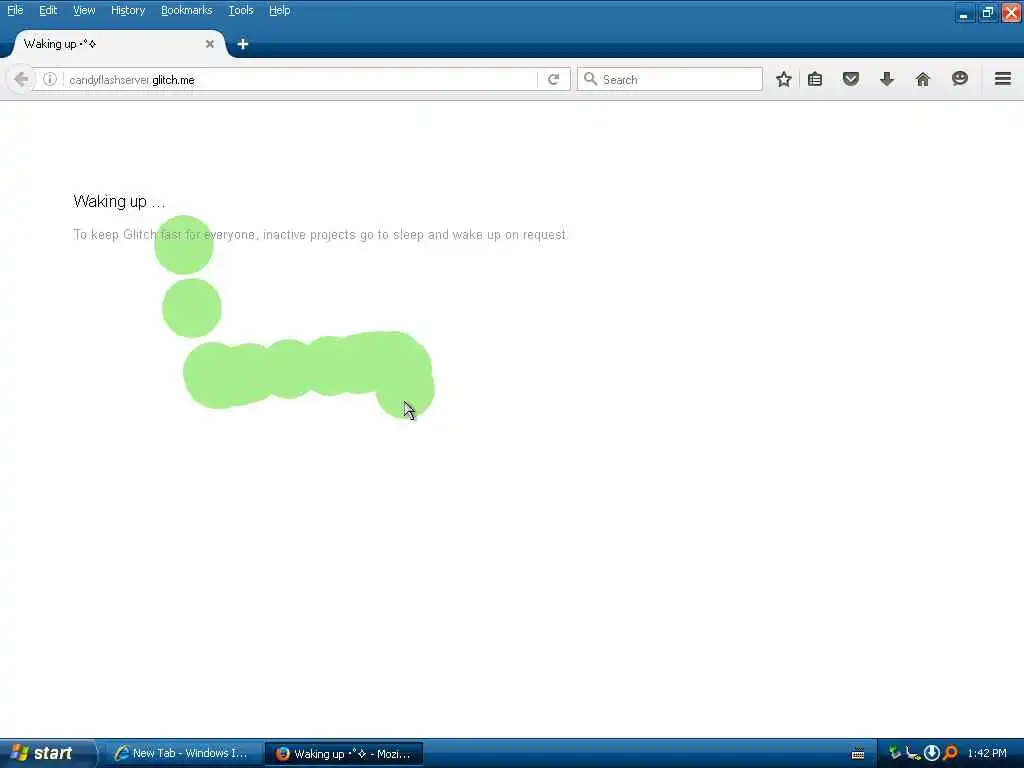Click the green network tray icon

895,753
